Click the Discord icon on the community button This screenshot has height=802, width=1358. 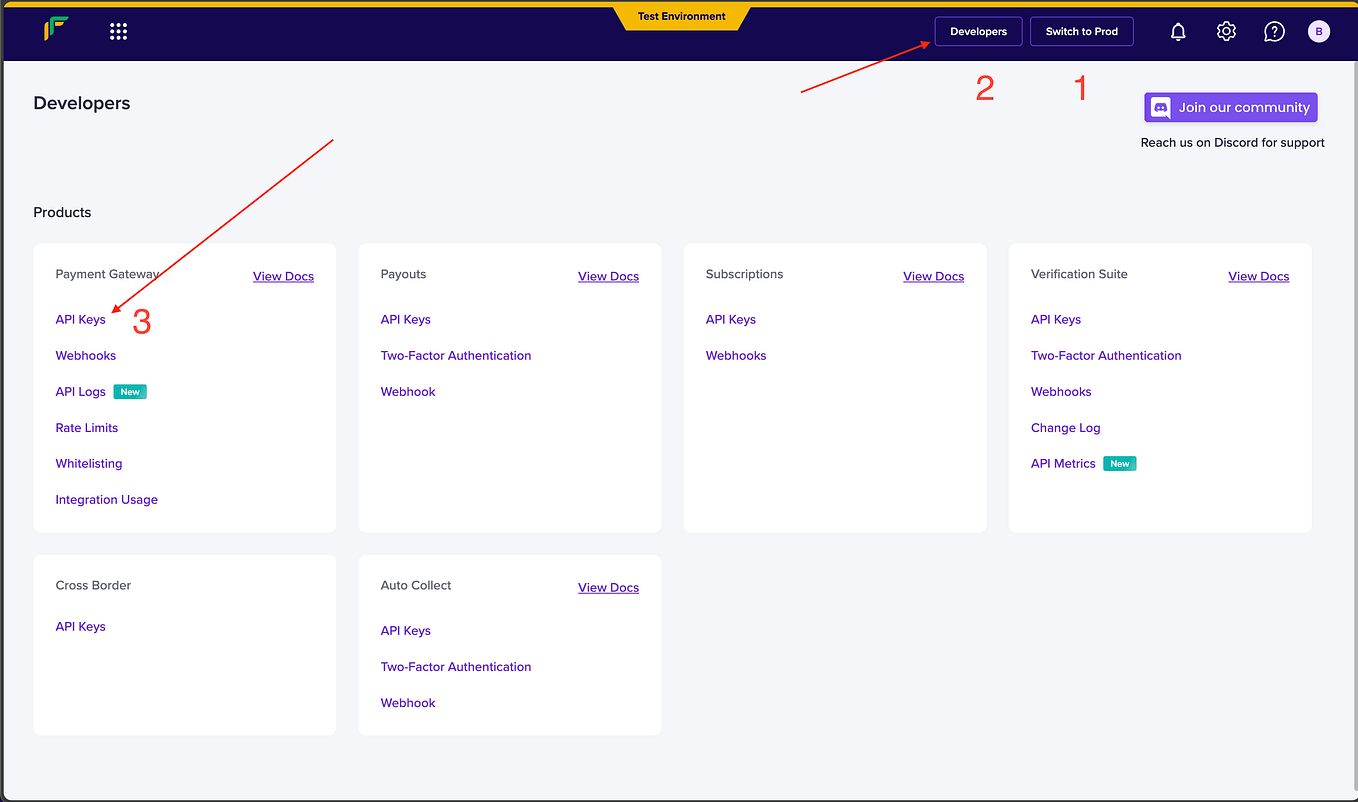pos(1160,107)
